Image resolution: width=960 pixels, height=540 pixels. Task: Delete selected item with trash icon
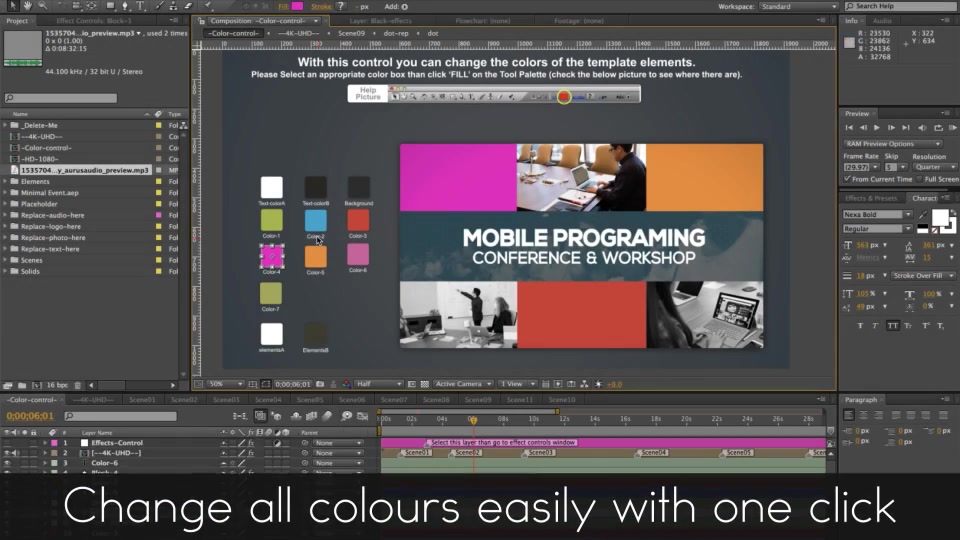point(78,385)
